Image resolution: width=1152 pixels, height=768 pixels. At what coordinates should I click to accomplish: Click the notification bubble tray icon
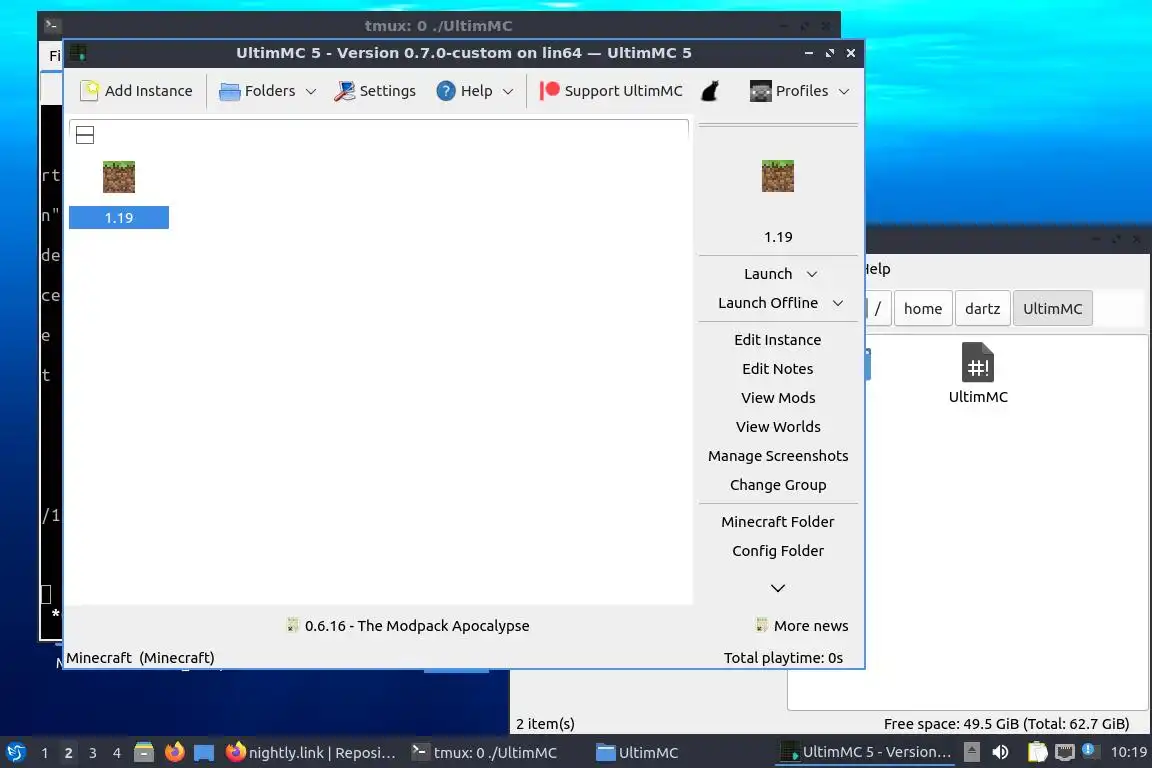coord(1090,751)
